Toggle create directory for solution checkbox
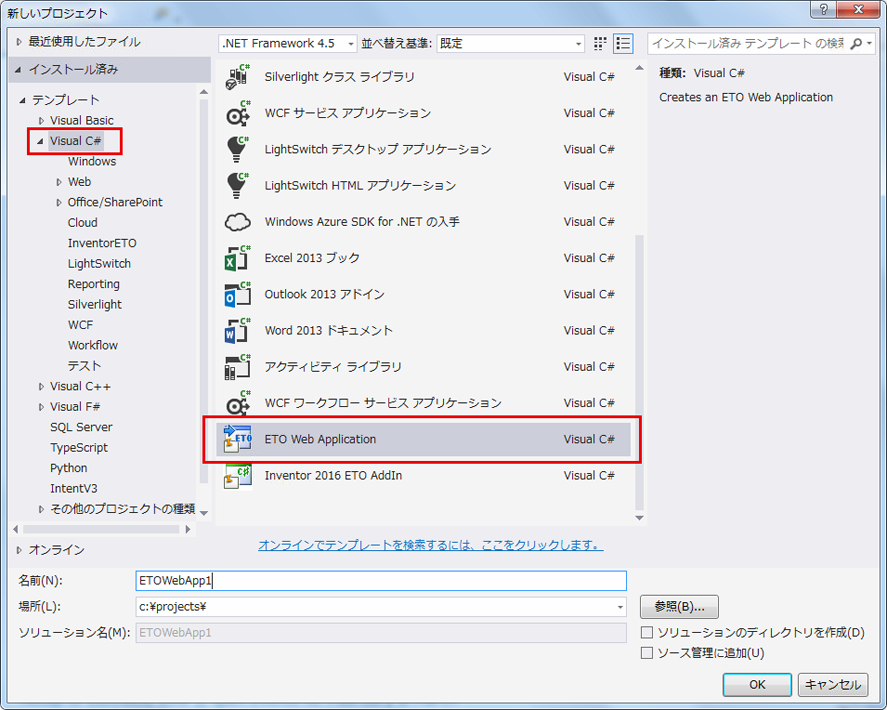Screen dimensions: 887x710 [x=647, y=632]
